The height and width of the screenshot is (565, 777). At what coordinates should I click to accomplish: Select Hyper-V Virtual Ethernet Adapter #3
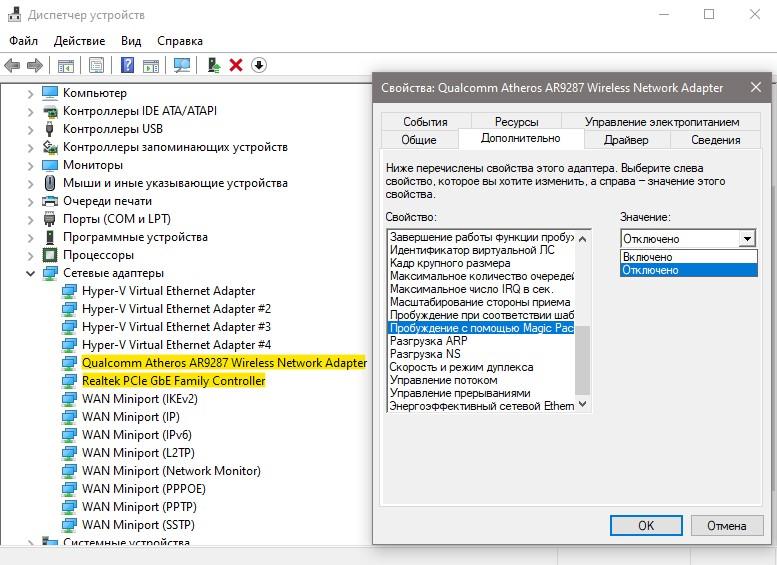coord(176,327)
